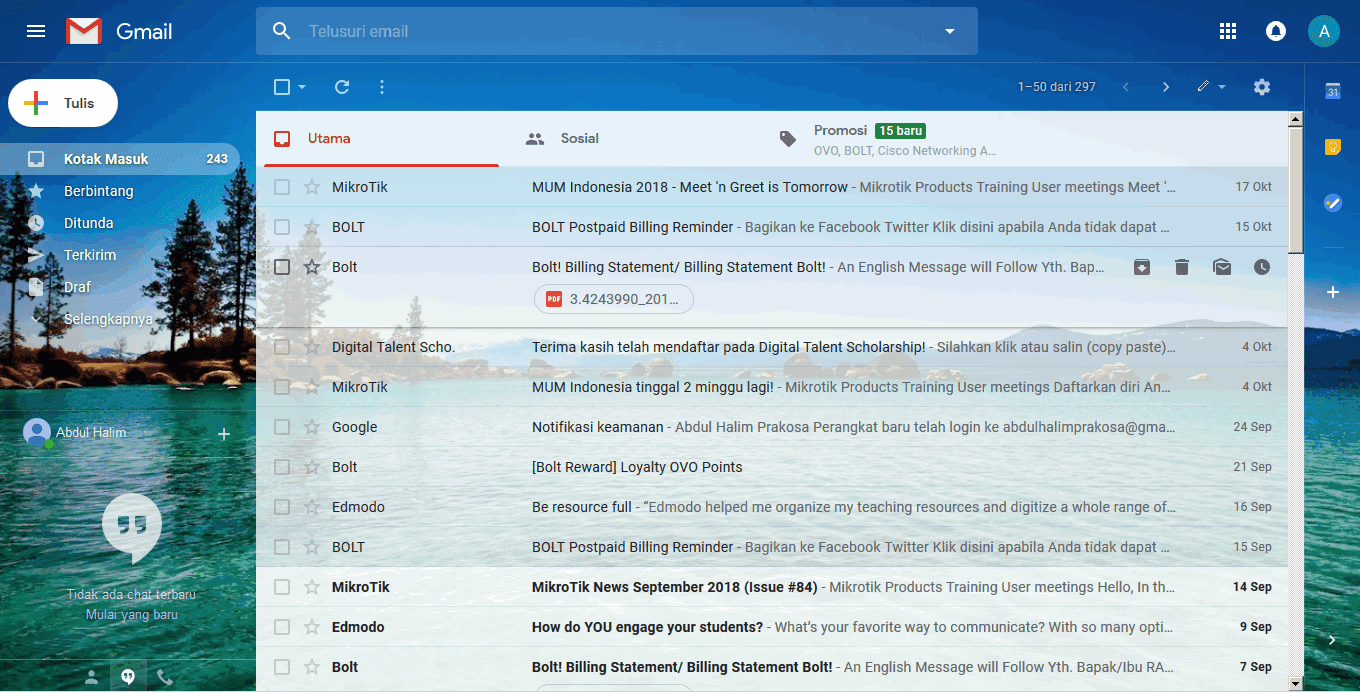
Task: Open the account avatar A
Action: pos(1324,31)
